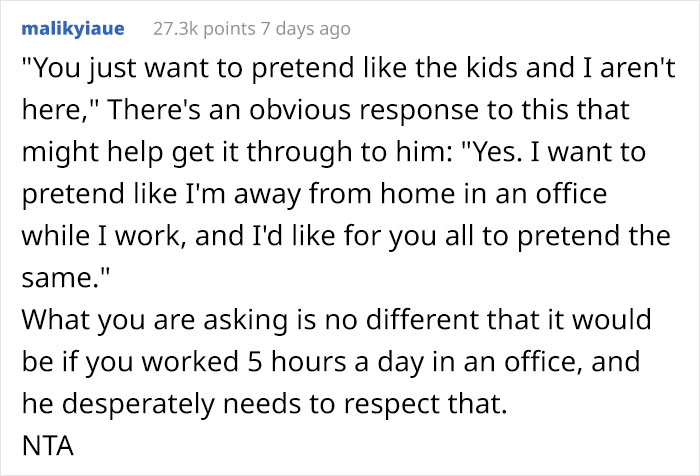Click the phrase 'worked 5 hours a day'
The width and height of the screenshot is (700, 476).
[280, 361]
